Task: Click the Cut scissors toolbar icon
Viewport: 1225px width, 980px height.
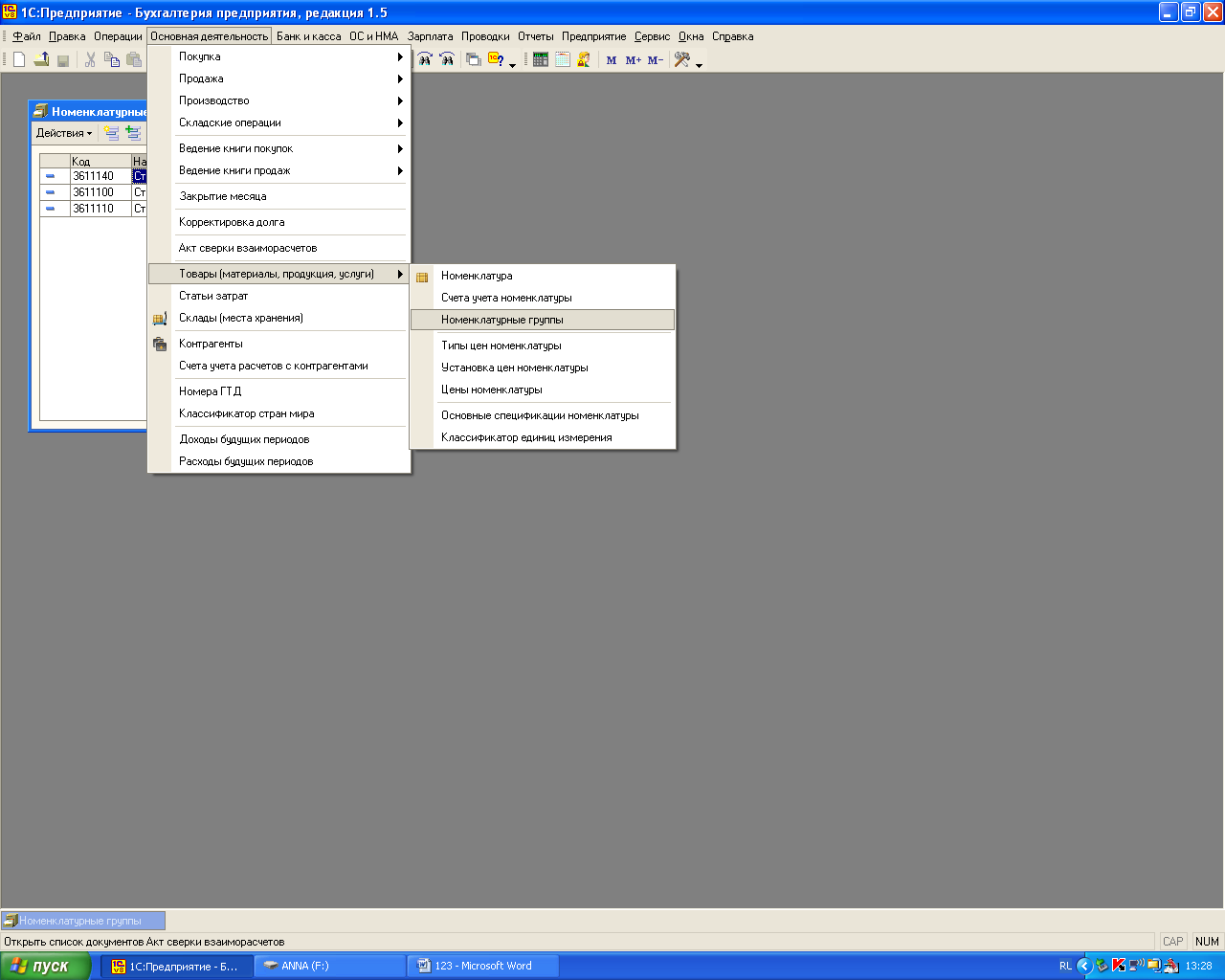Action: (90, 59)
